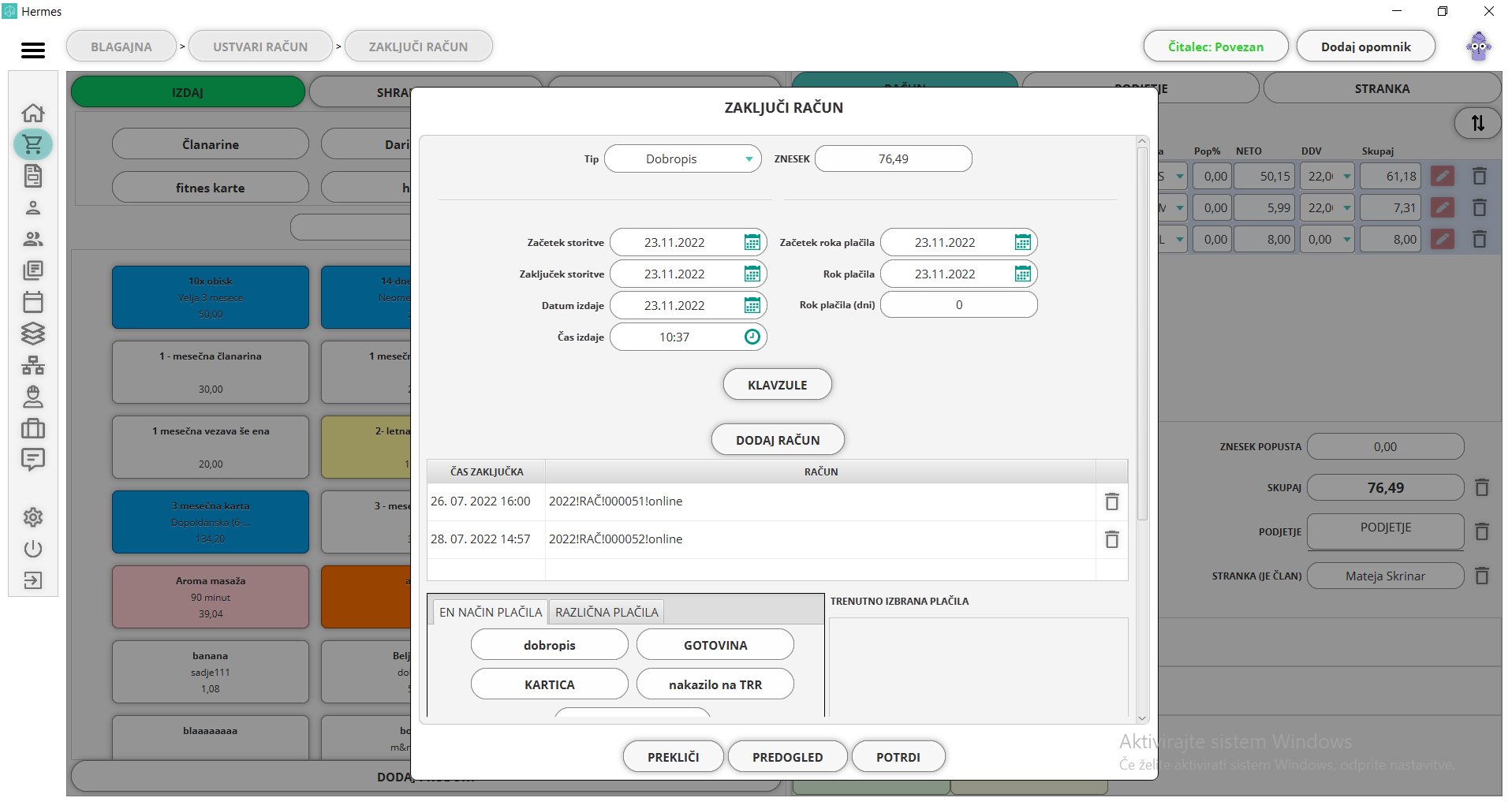This screenshot has width=1512, height=809.
Task: Switch to RAZLIČNA PLAČILA tab
Action: tap(607, 612)
